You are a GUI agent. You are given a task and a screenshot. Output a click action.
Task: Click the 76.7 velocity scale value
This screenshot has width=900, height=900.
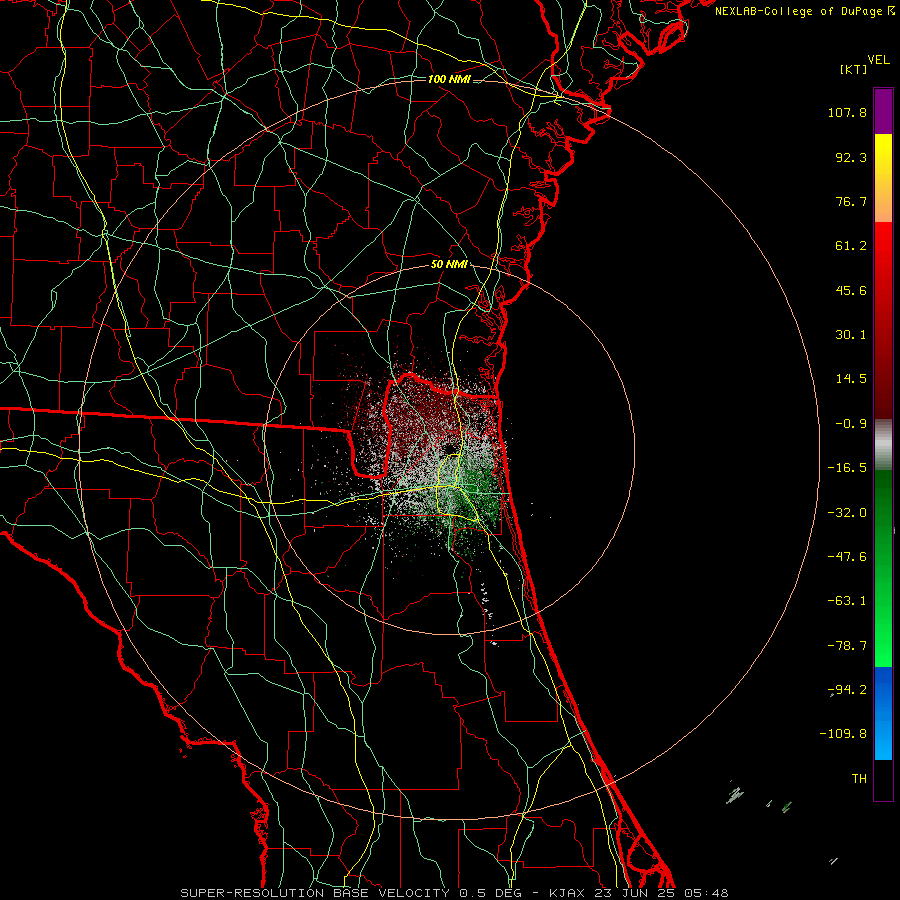pyautogui.click(x=851, y=201)
